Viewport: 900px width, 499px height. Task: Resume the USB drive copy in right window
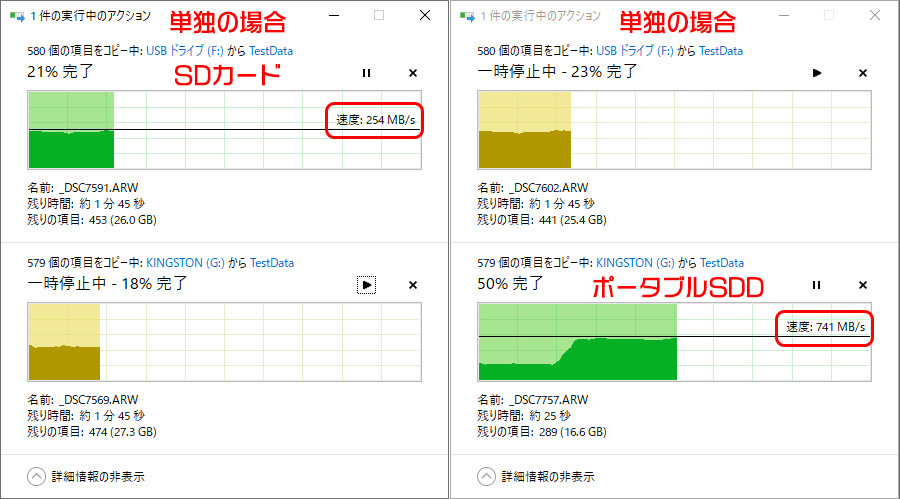(x=817, y=73)
